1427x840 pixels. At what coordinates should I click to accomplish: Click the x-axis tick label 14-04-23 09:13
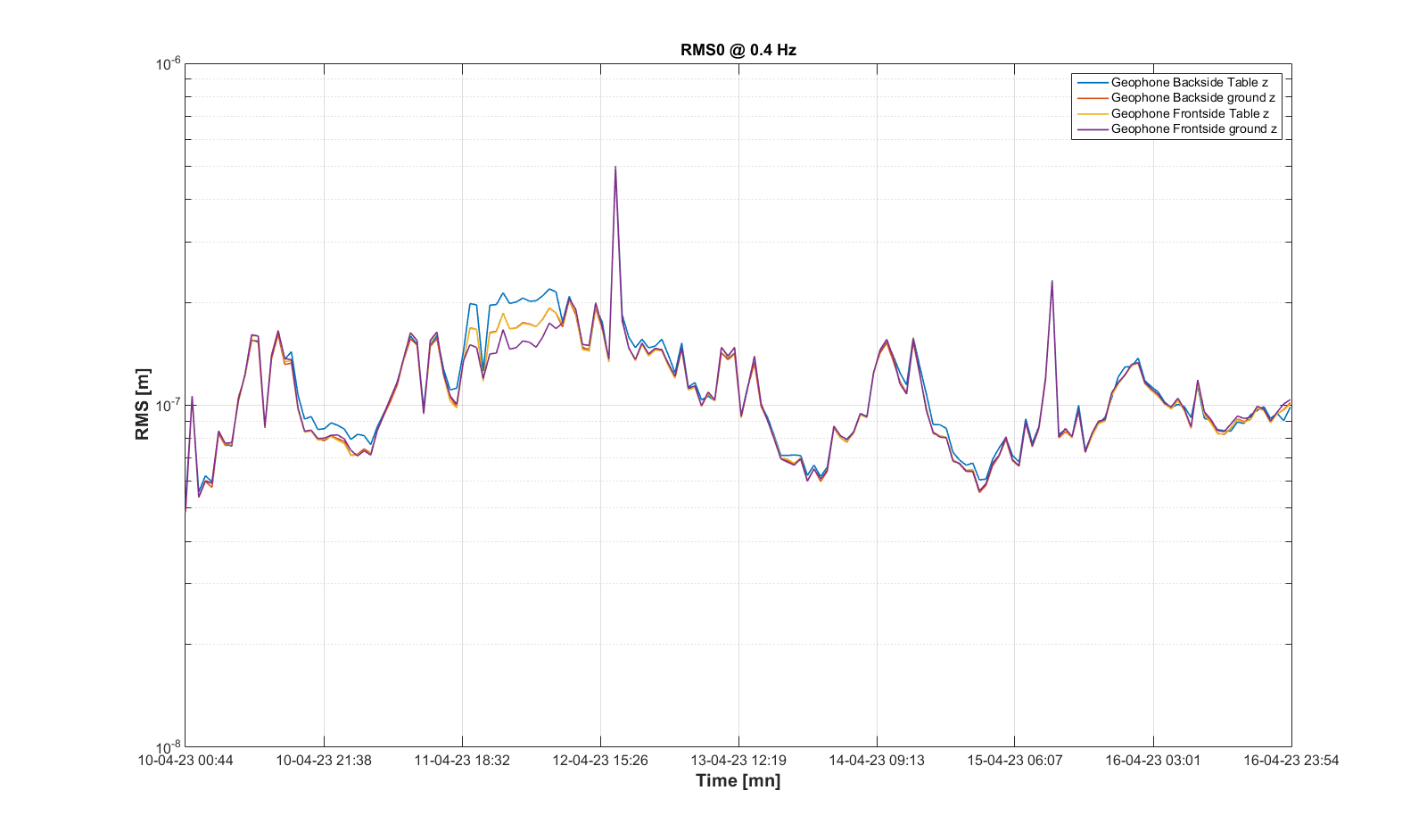pos(877,761)
